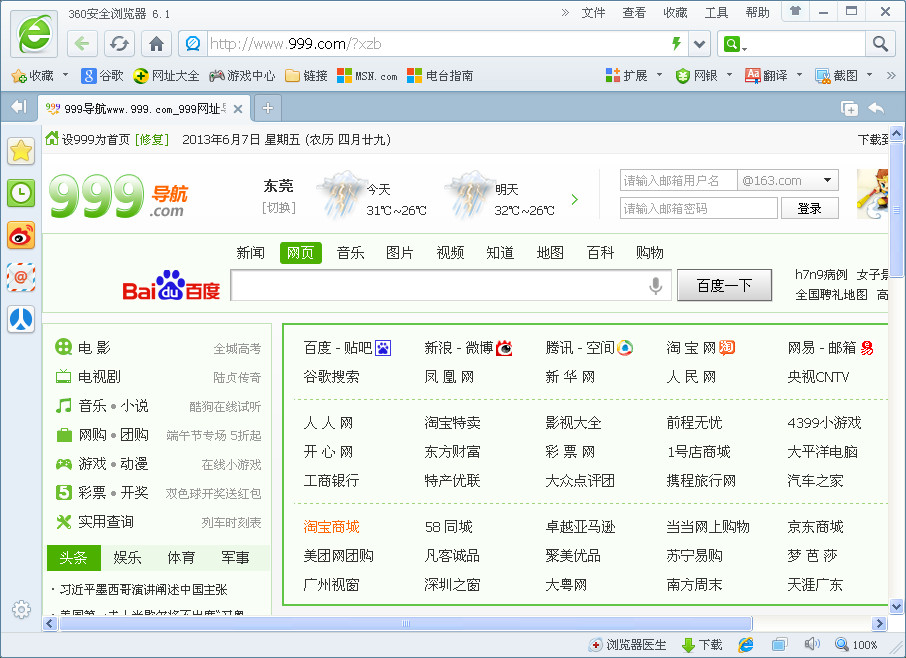The image size is (906, 658).
Task: Click the magnifier search button in toolbar
Action: pos(880,44)
